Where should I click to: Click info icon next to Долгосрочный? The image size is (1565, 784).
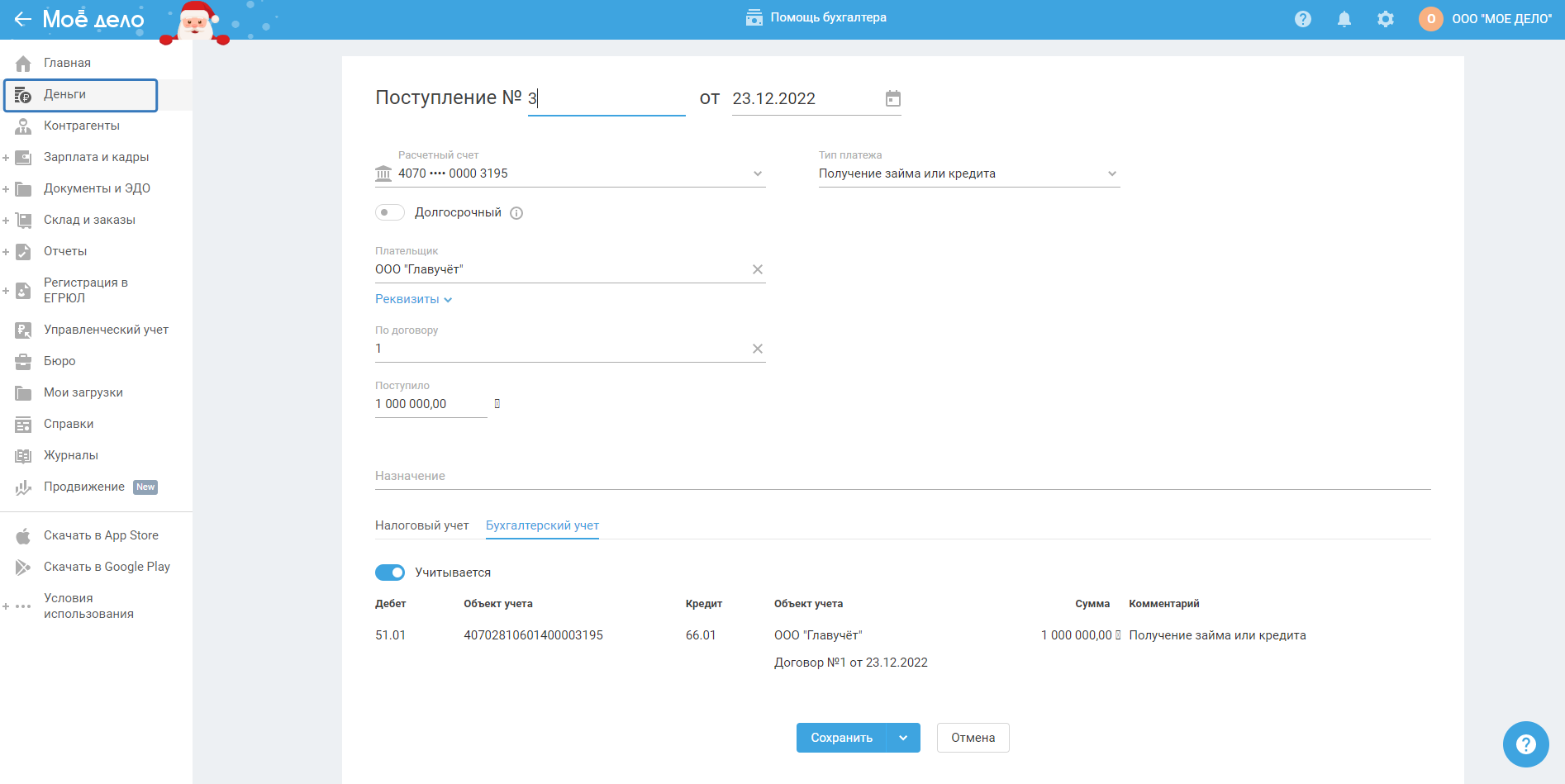(516, 213)
